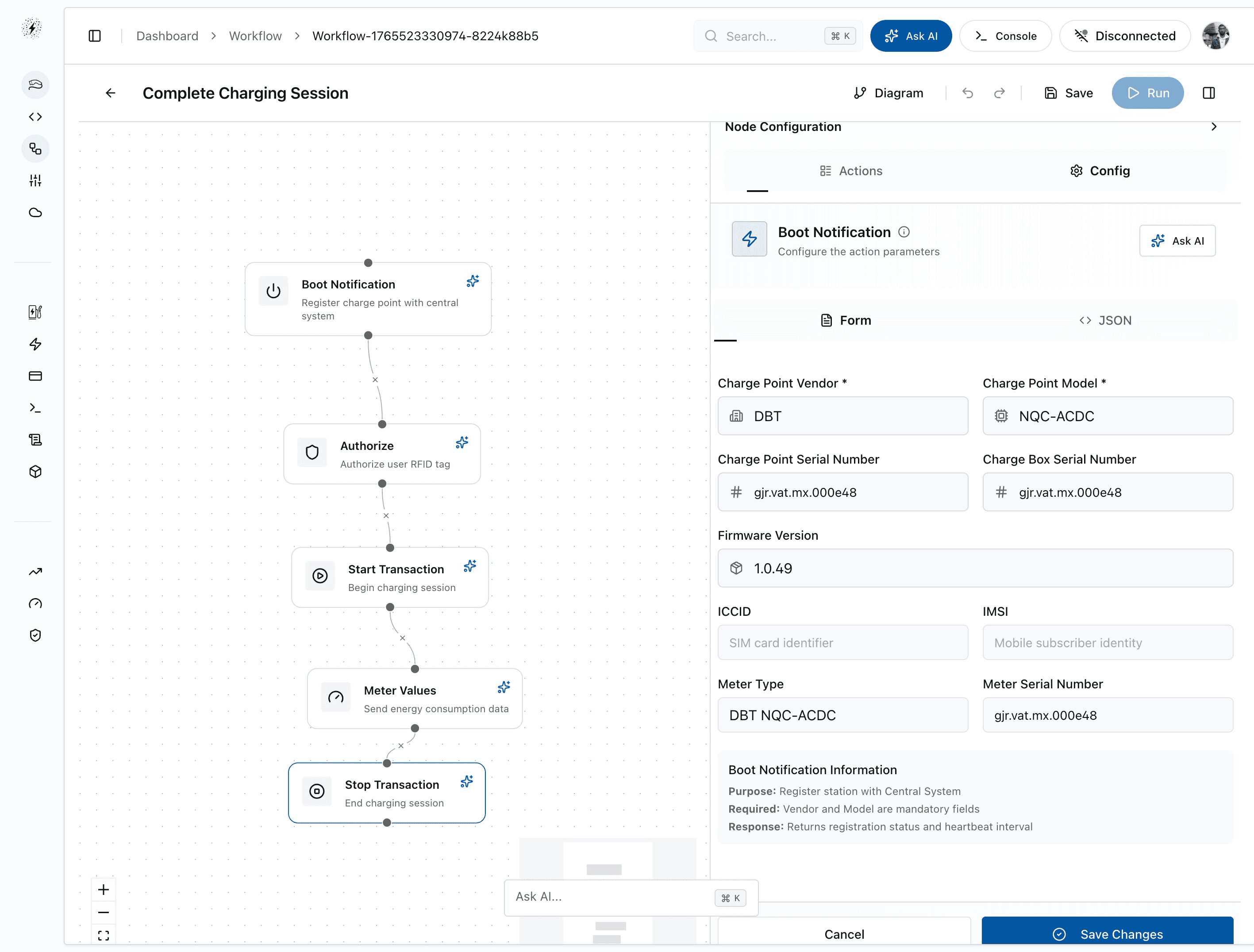Open the fit-to-screen control on the canvas
The image size is (1254, 952).
point(103,935)
